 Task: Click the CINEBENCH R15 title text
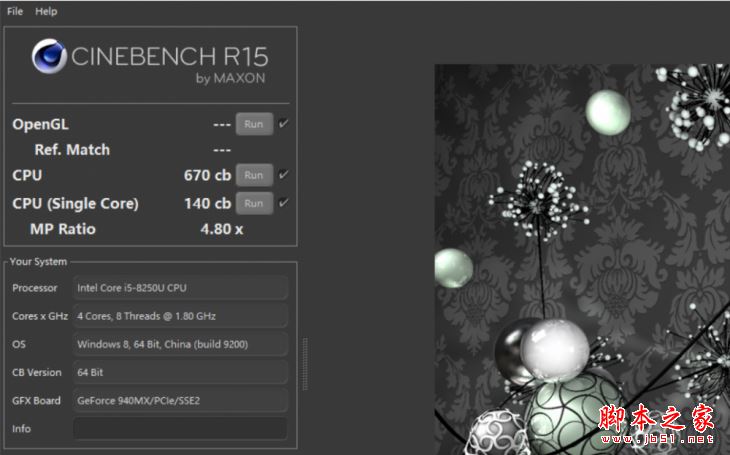click(x=169, y=56)
